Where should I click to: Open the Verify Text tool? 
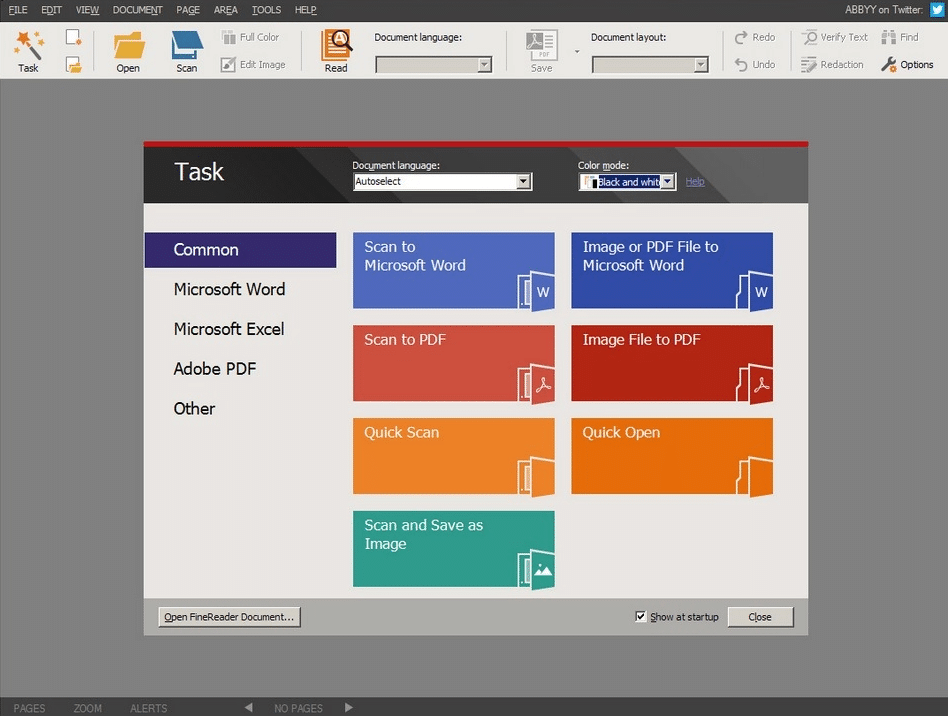835,37
